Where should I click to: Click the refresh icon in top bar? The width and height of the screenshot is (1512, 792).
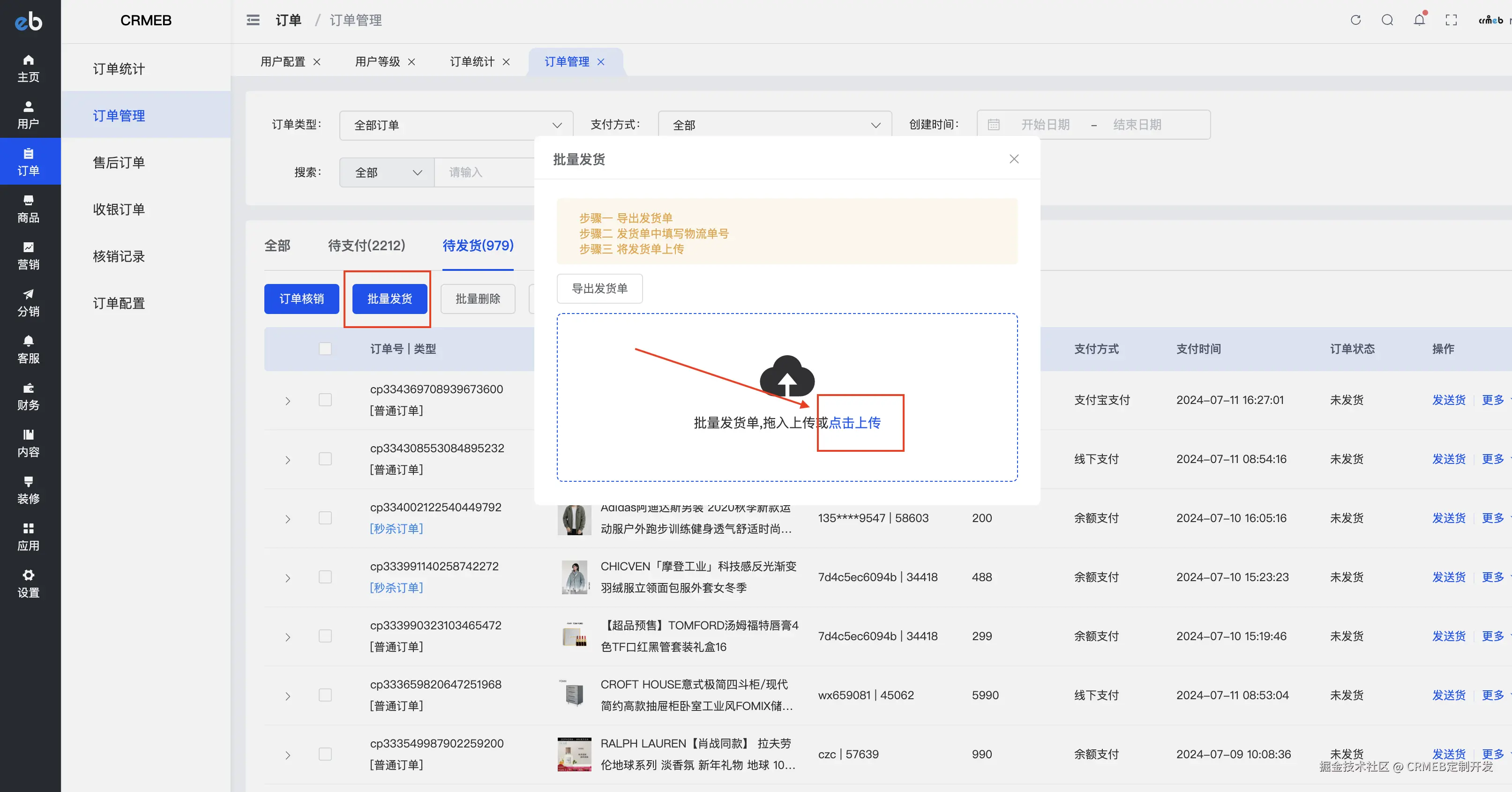pos(1355,20)
